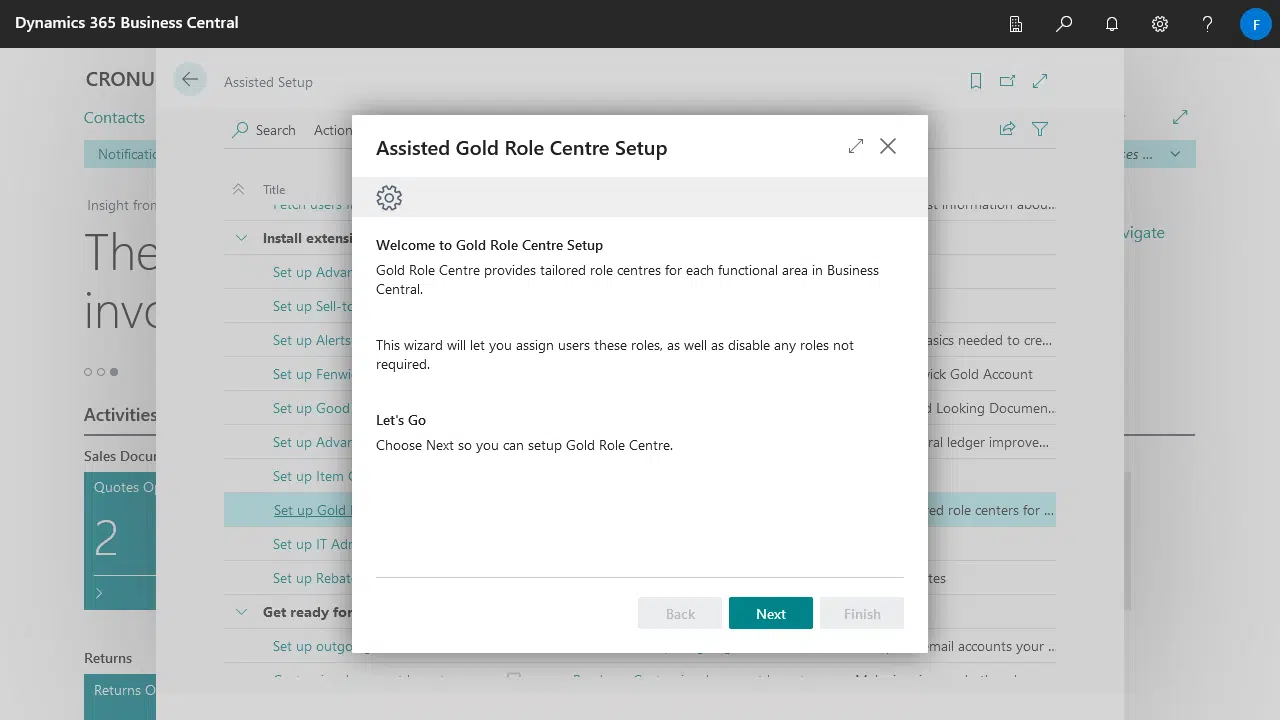
Task: Collapse the Get ready for group
Action: click(x=241, y=612)
